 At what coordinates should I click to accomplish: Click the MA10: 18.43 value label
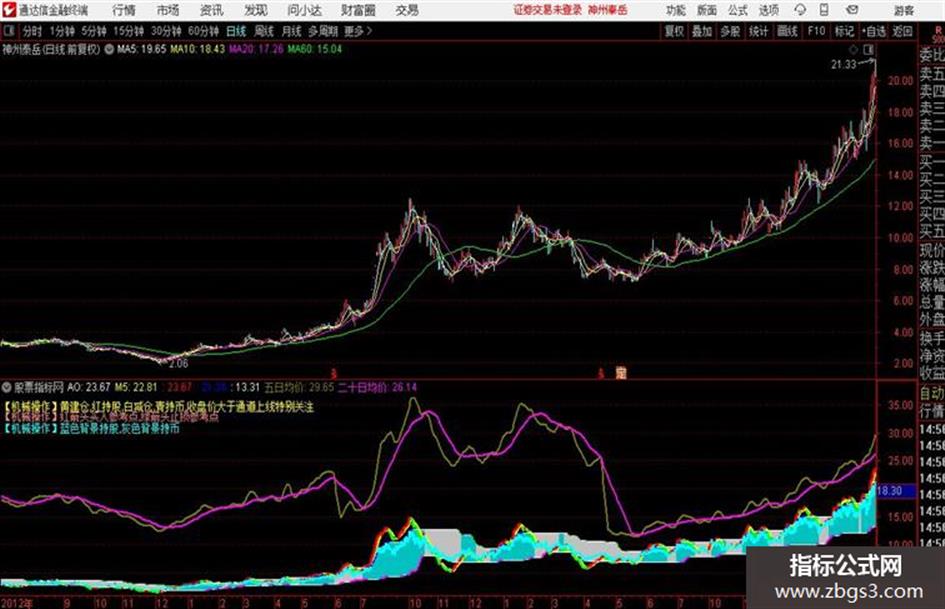pos(198,49)
